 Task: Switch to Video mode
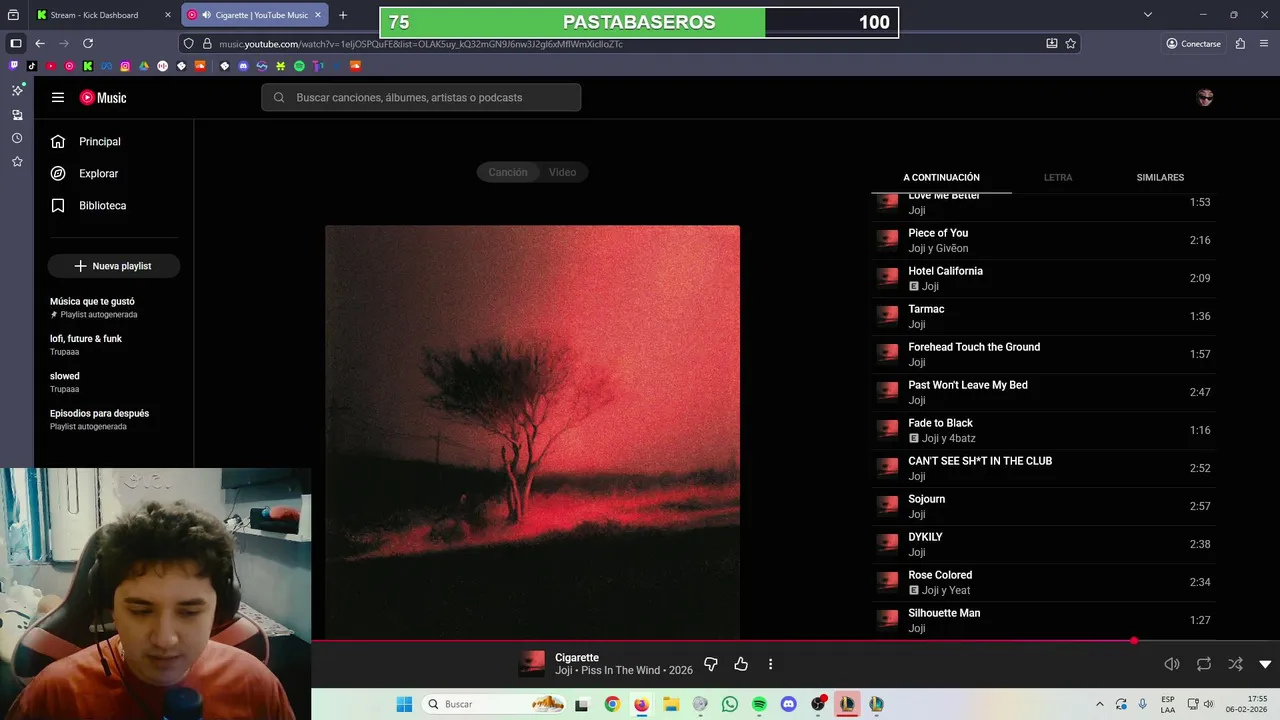pyautogui.click(x=562, y=172)
